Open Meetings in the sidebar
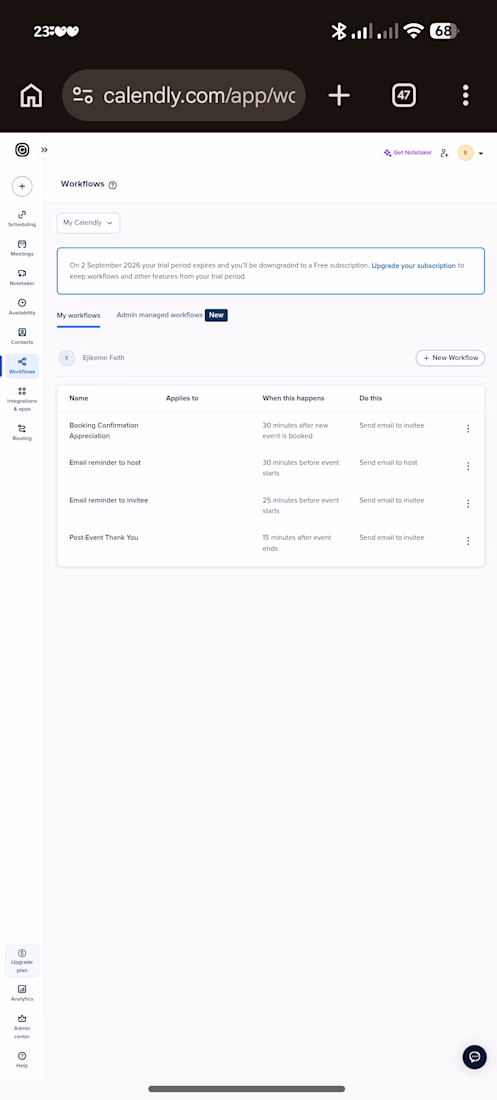Screen dimensions: 497x1100 (x=22, y=248)
